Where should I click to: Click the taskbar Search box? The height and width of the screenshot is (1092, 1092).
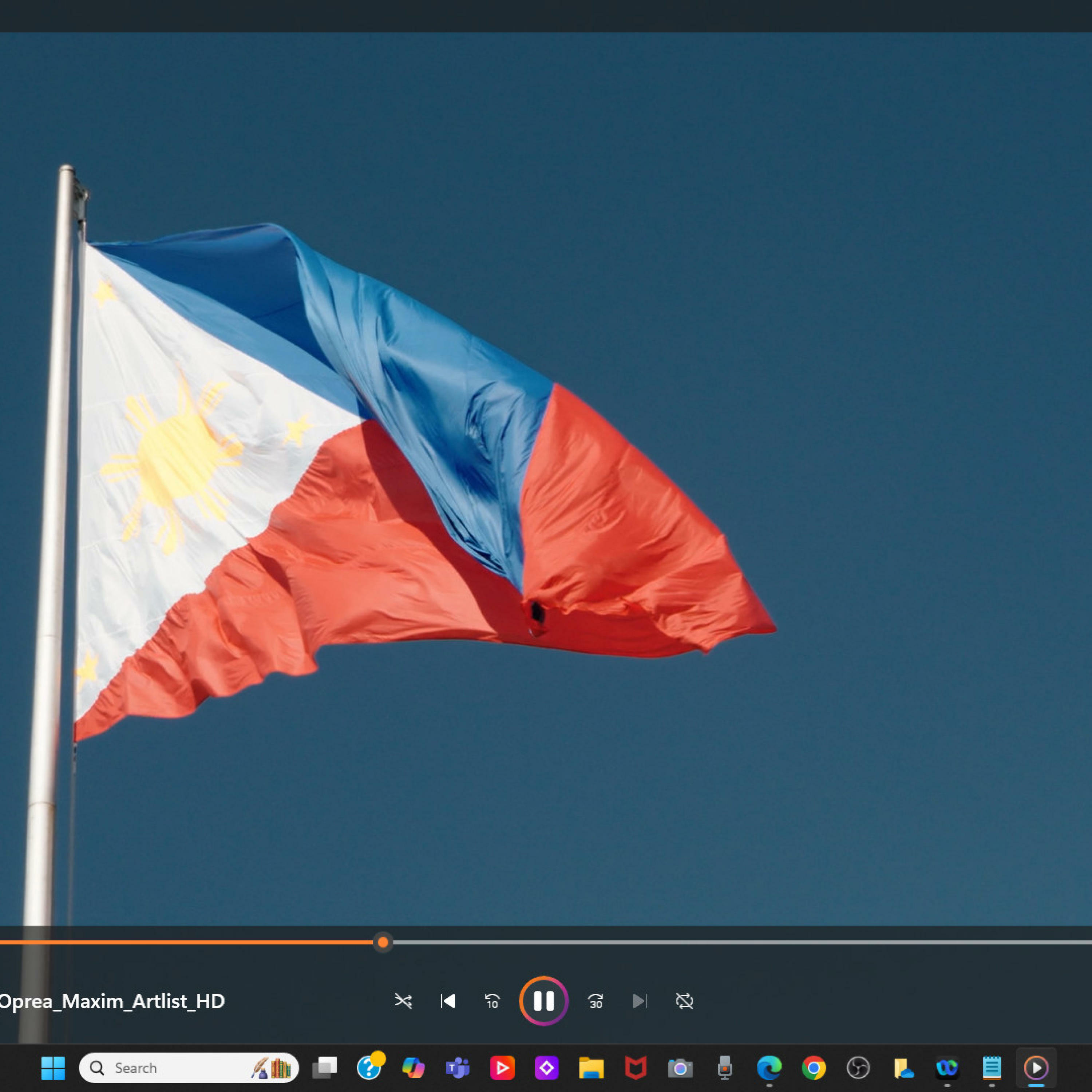click(x=170, y=1068)
